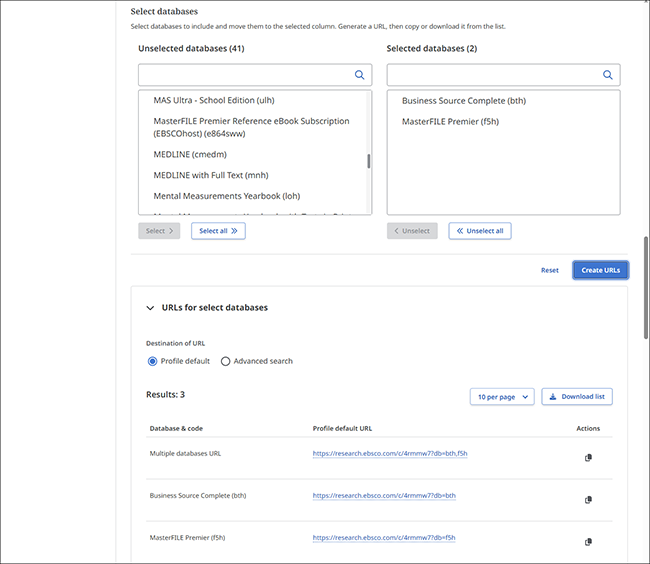
Task: Click the Create URLs button
Action: click(x=600, y=270)
